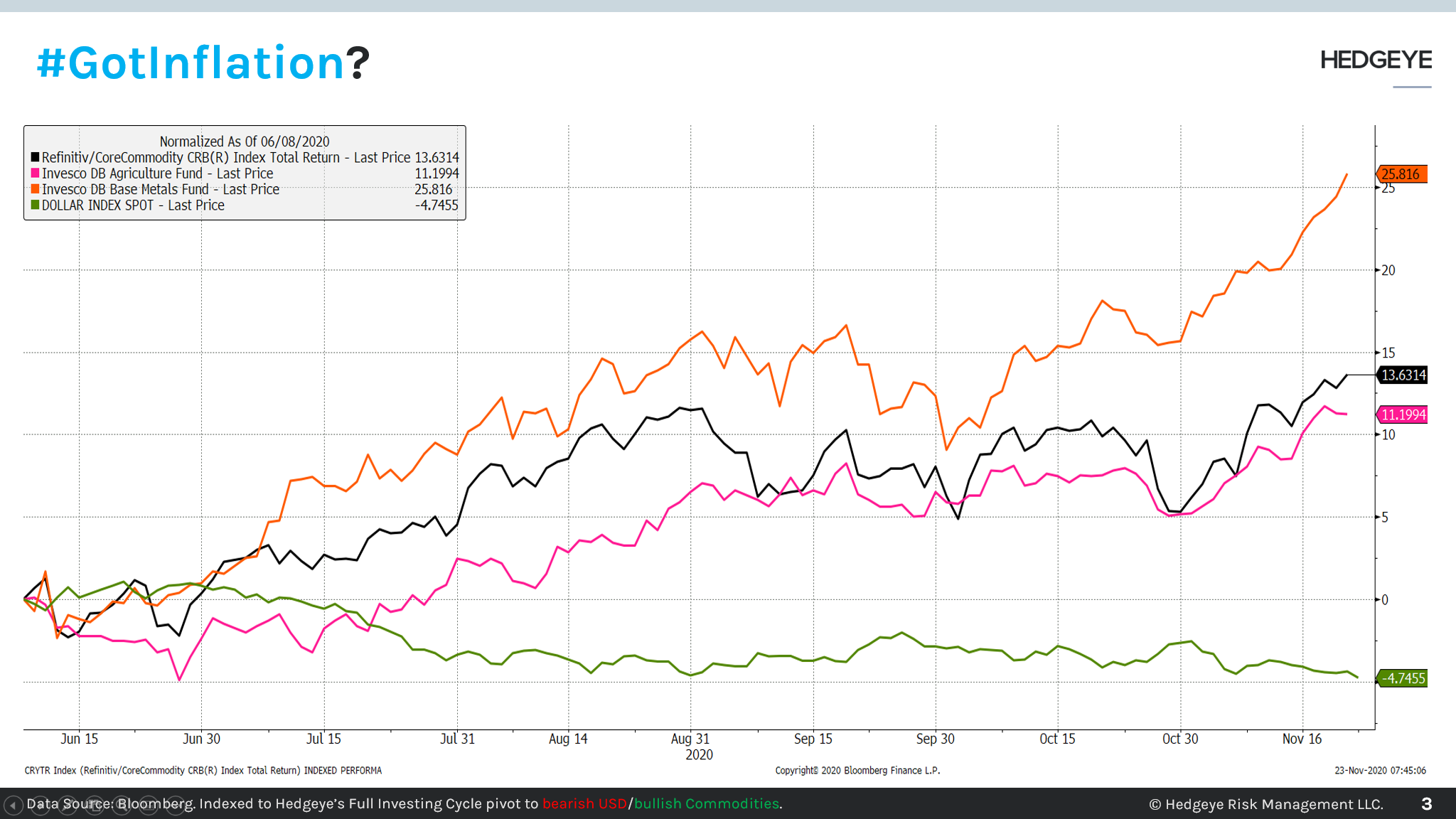Click 'Normalized As Of 06/08/2020' legend header
This screenshot has height=819, width=1456.
(245, 141)
